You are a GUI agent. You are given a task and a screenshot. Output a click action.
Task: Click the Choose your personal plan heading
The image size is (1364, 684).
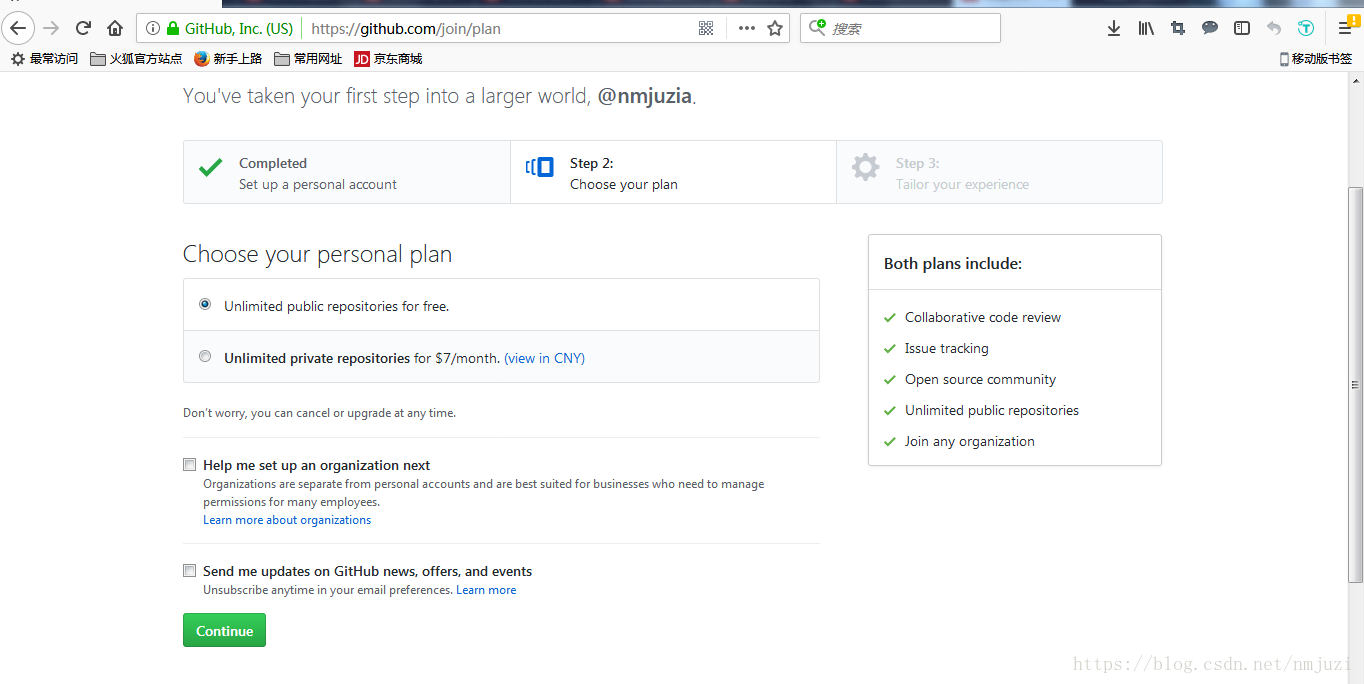pyautogui.click(x=317, y=254)
